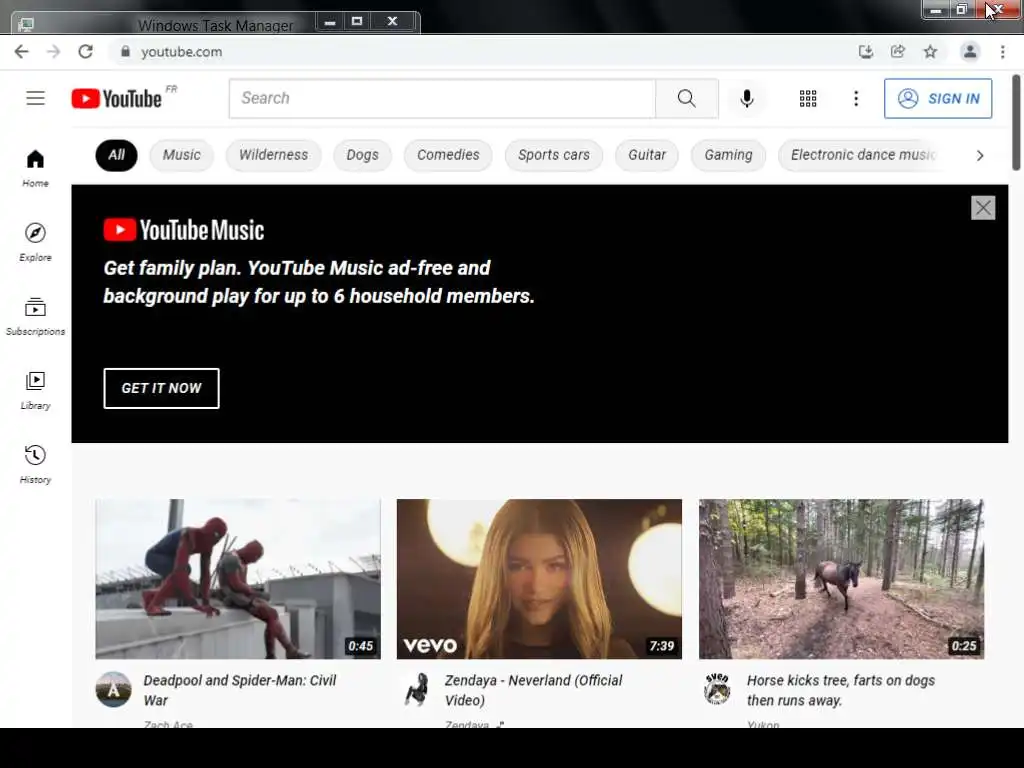This screenshot has width=1024, height=768.
Task: Play the horse in forest thumbnail
Action: click(841, 579)
